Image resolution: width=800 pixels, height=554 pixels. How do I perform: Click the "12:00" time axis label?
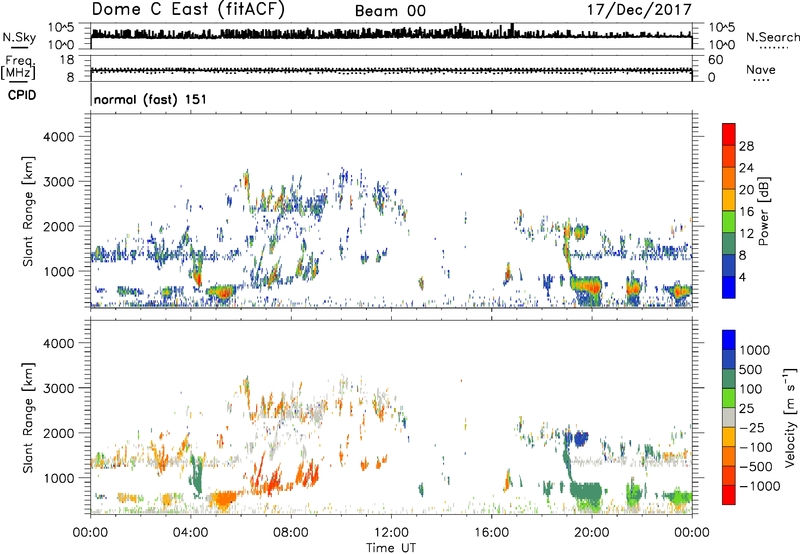point(391,533)
